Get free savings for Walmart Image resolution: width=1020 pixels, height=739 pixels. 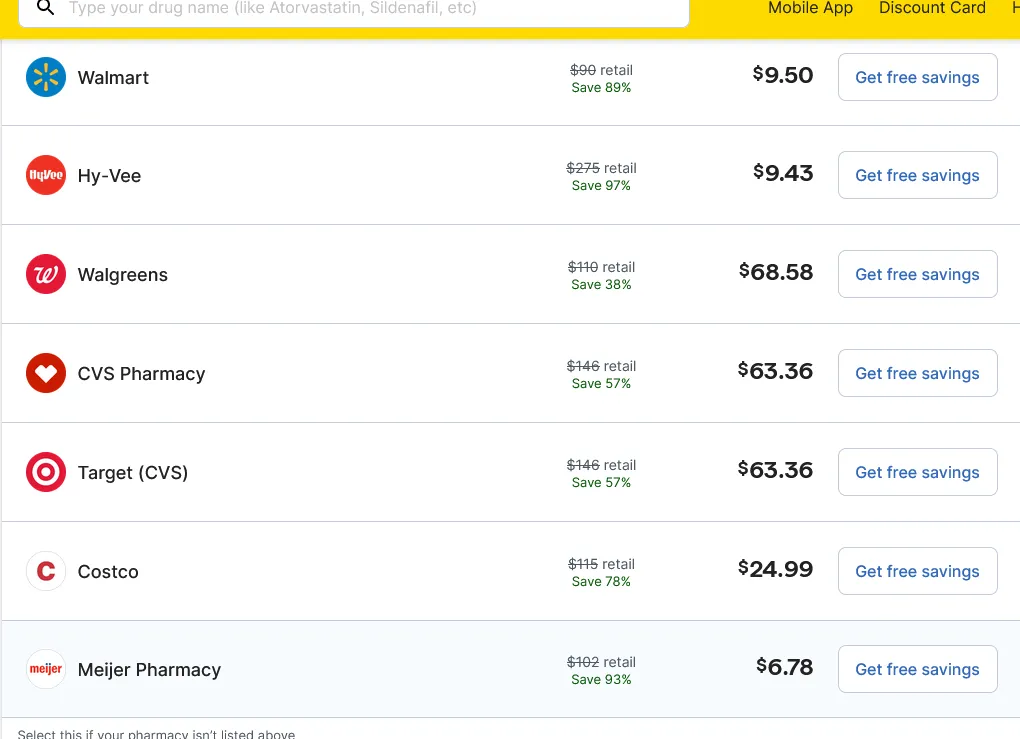[x=917, y=78]
